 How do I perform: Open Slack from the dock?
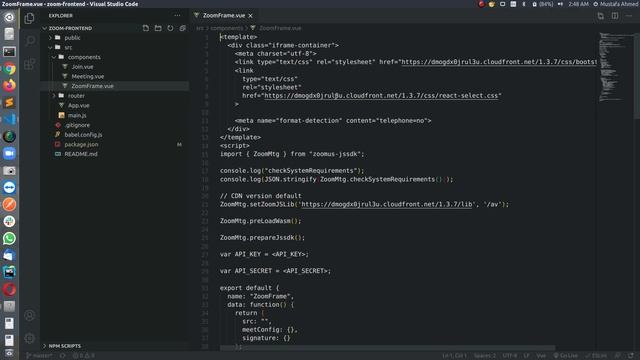[9, 221]
